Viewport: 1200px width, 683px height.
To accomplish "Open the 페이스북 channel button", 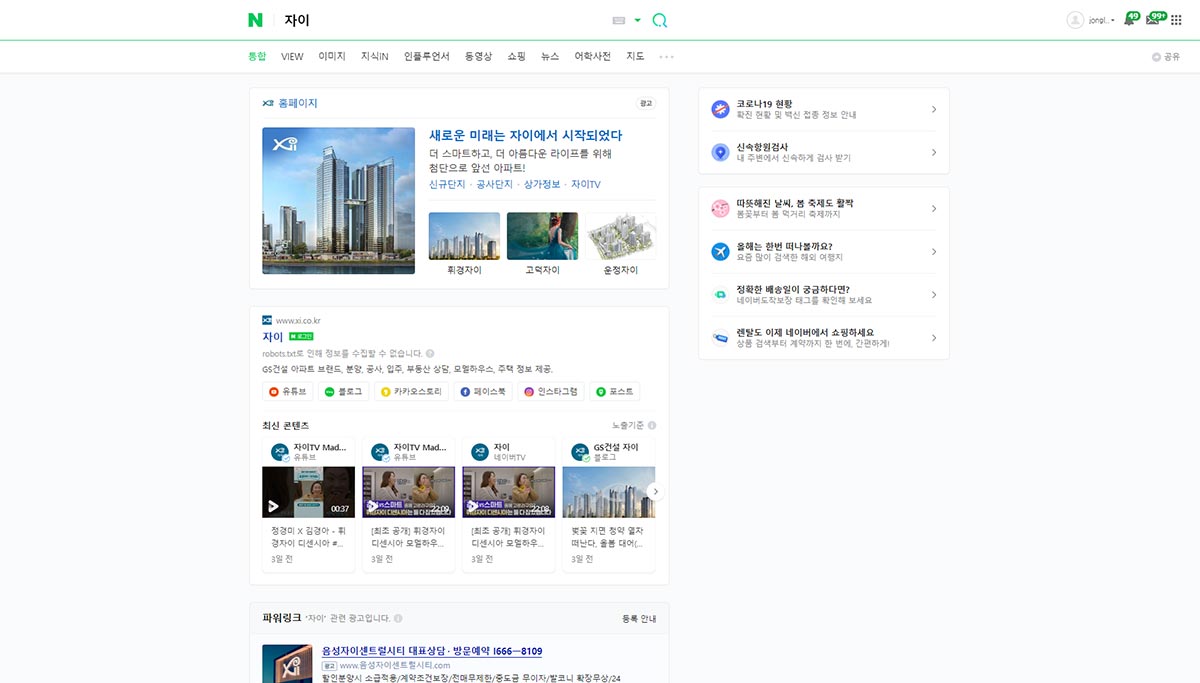I will [483, 392].
